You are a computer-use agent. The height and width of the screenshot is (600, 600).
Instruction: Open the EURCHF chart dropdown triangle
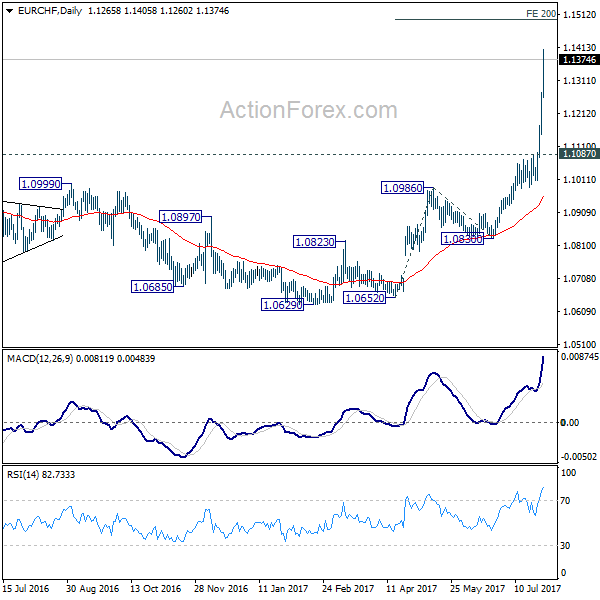pyautogui.click(x=10, y=11)
